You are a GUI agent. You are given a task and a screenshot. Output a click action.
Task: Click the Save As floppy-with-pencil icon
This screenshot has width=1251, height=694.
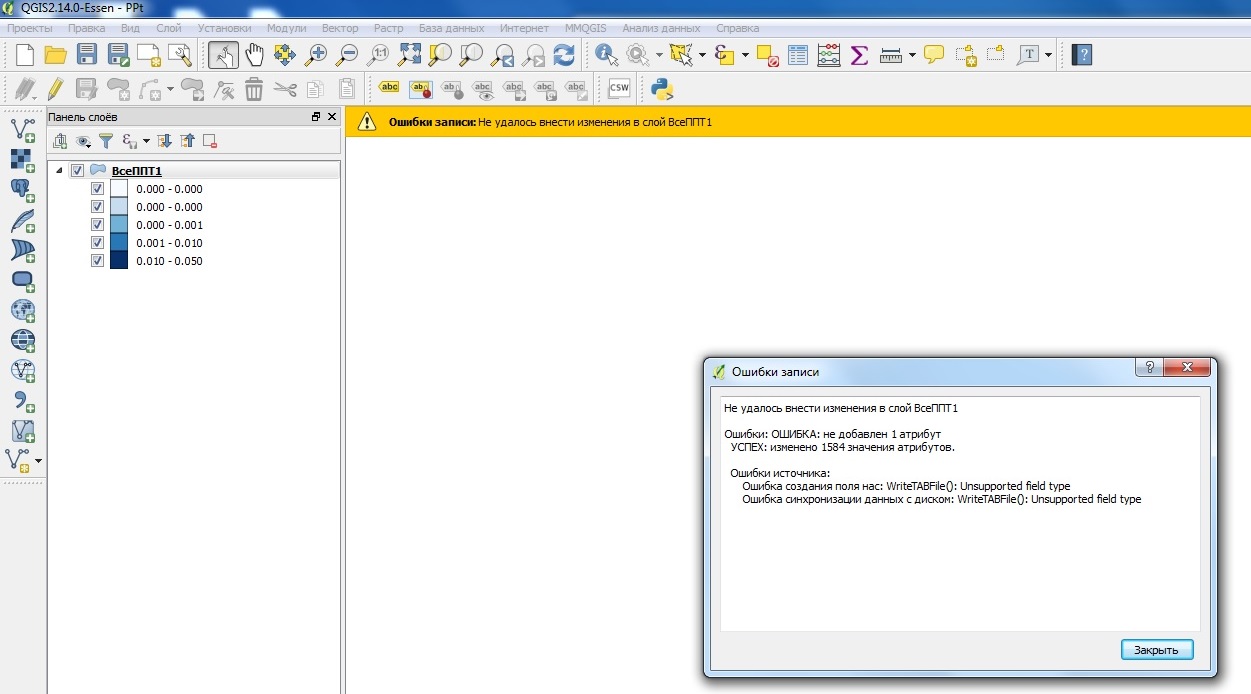[x=118, y=54]
